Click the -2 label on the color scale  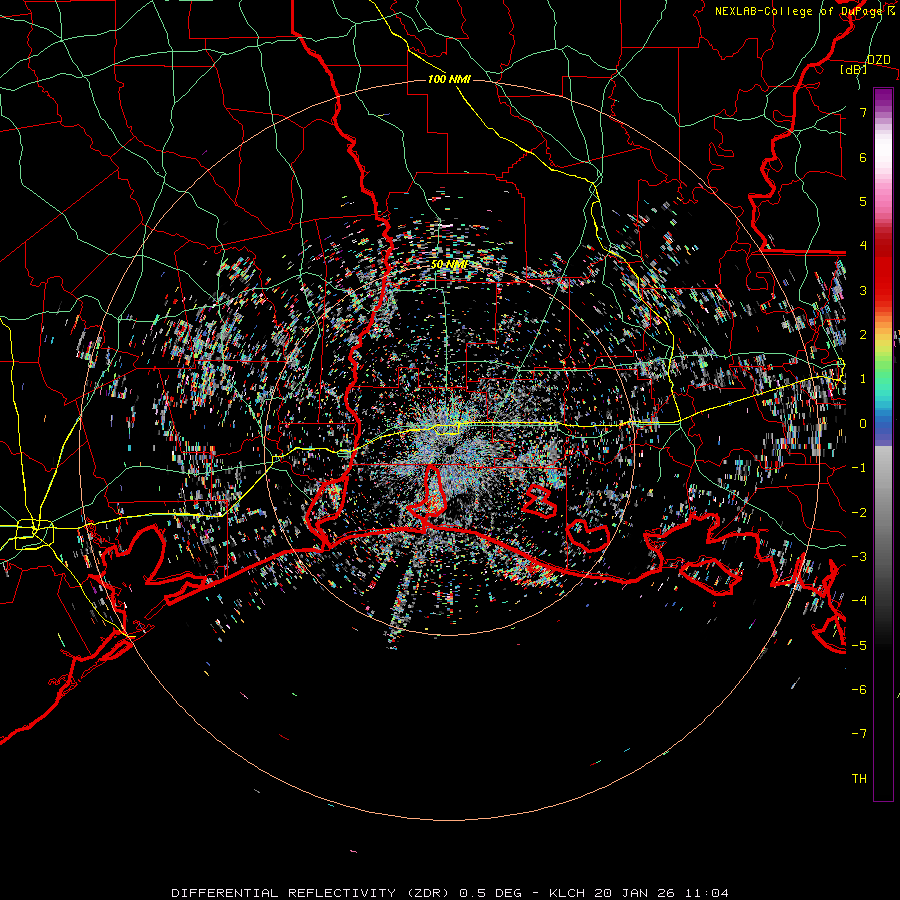pyautogui.click(x=859, y=513)
